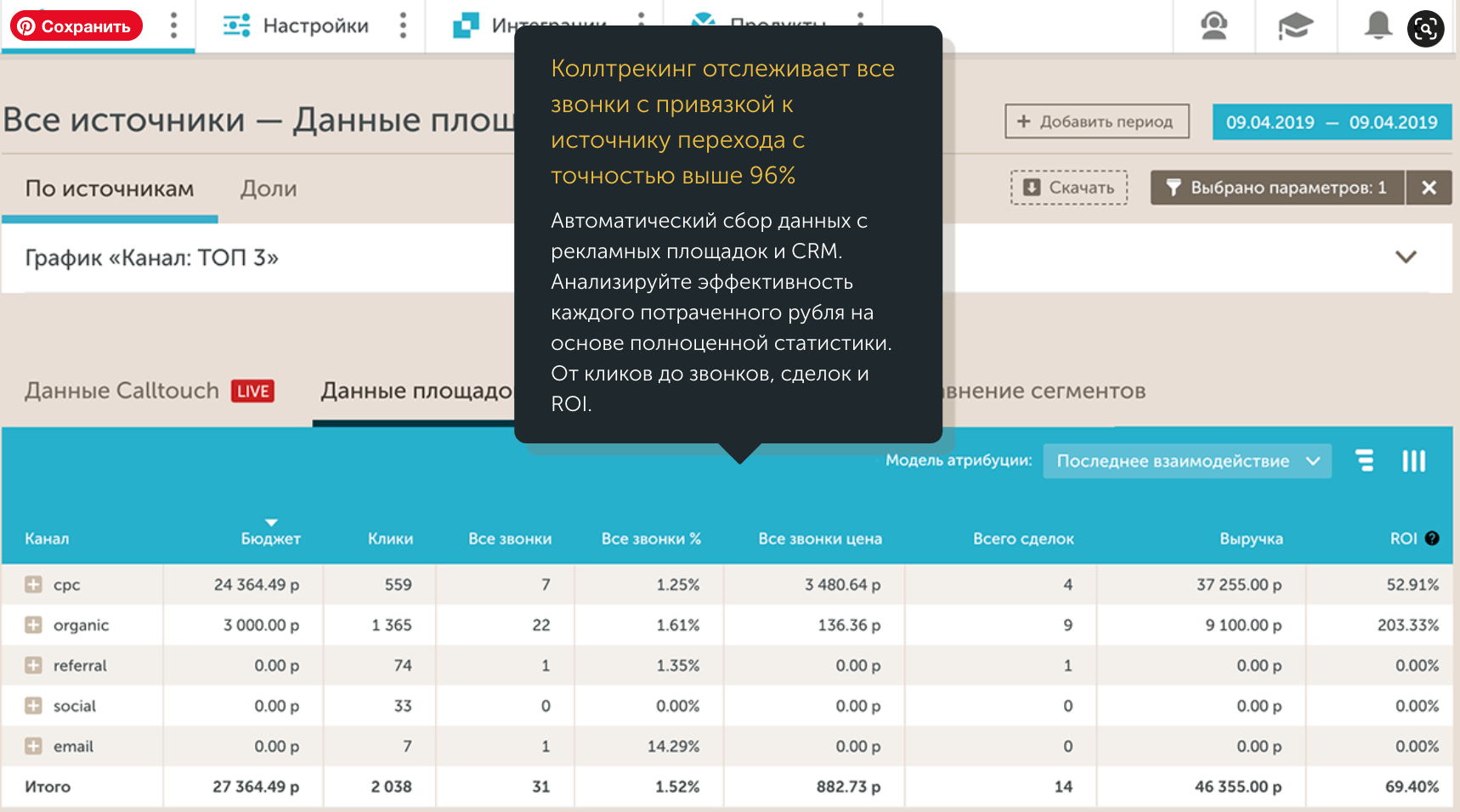1460x812 pixels.
Task: Click the columns settings icon
Action: point(1414,460)
